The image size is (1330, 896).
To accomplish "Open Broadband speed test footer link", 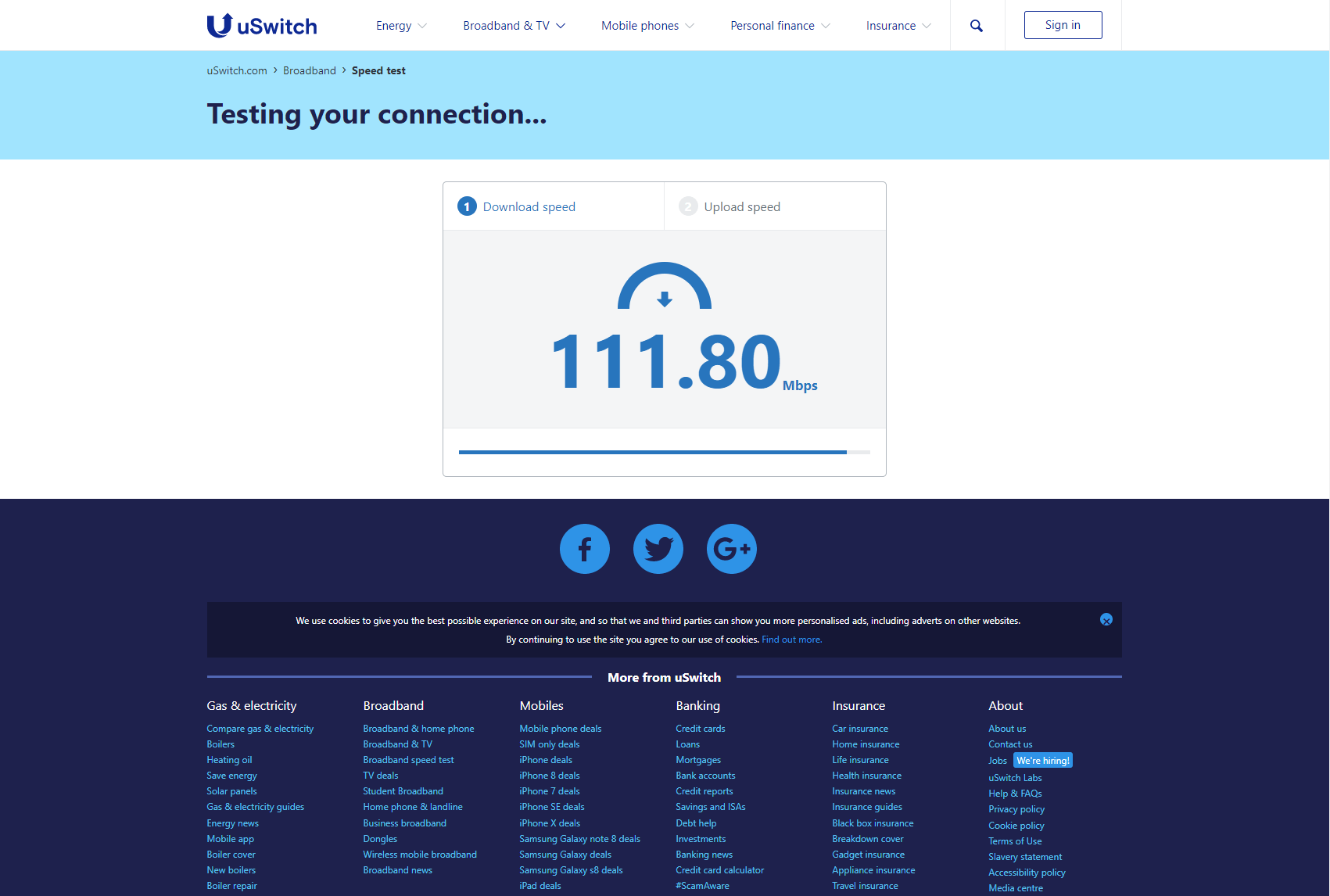I will coord(408,760).
